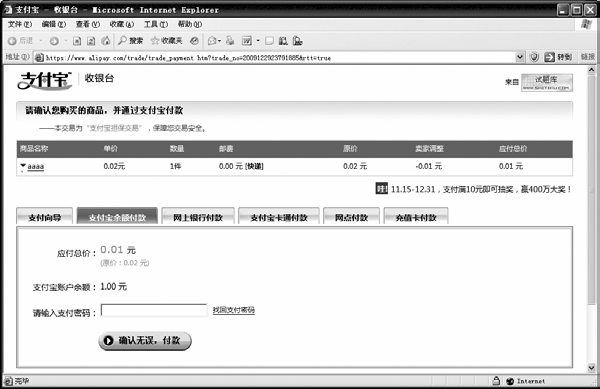The width and height of the screenshot is (600, 389).
Task: Open the Back button history dropdown arrow
Action: tap(41, 41)
